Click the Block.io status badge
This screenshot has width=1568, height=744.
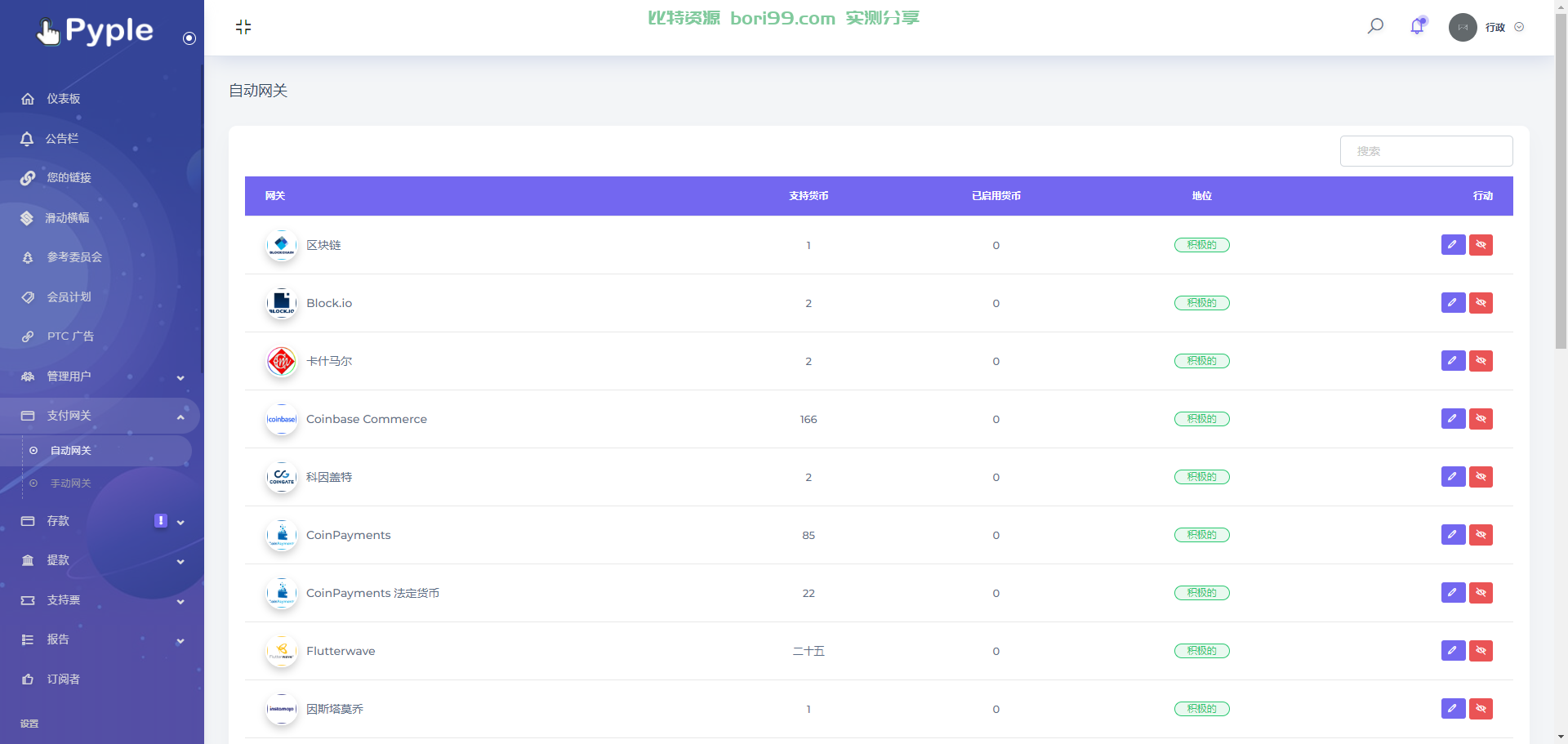1201,303
